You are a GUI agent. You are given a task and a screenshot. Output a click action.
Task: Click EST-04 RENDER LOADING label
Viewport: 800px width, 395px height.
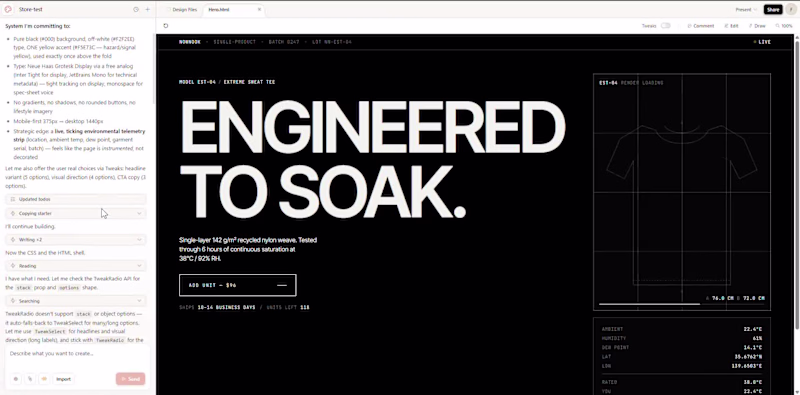(x=631, y=83)
